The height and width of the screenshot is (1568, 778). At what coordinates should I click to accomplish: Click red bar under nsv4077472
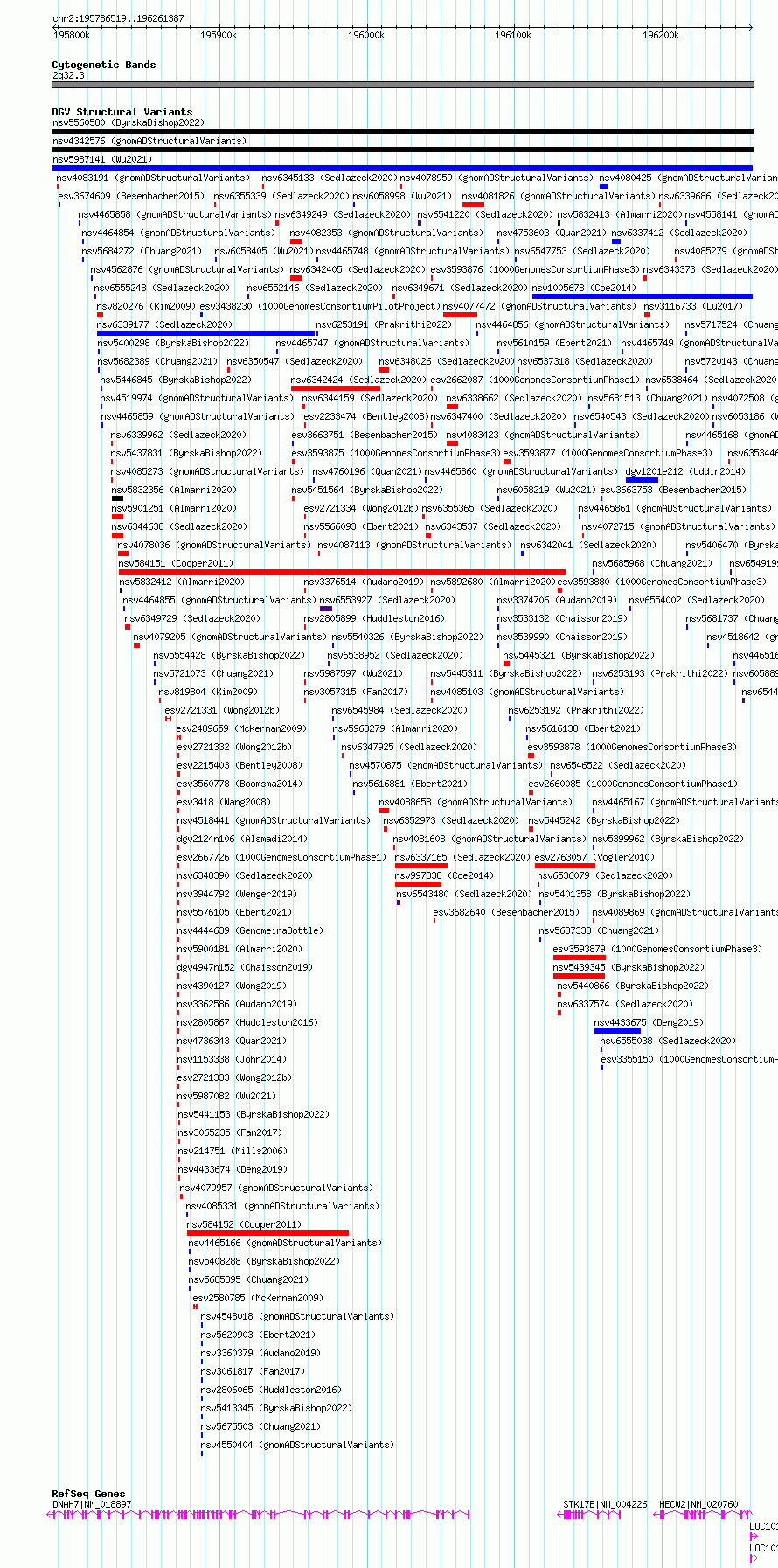pos(460,315)
